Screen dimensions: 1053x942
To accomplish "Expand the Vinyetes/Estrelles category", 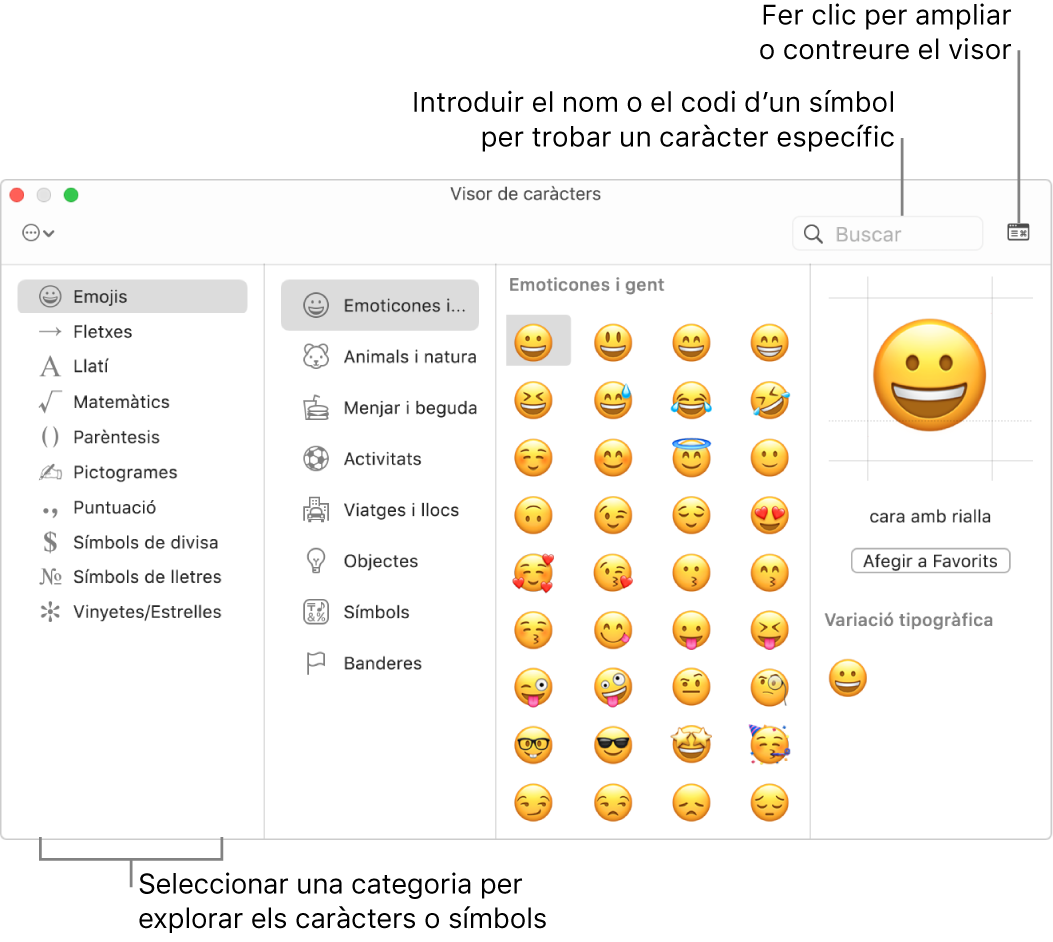I will pos(146,612).
